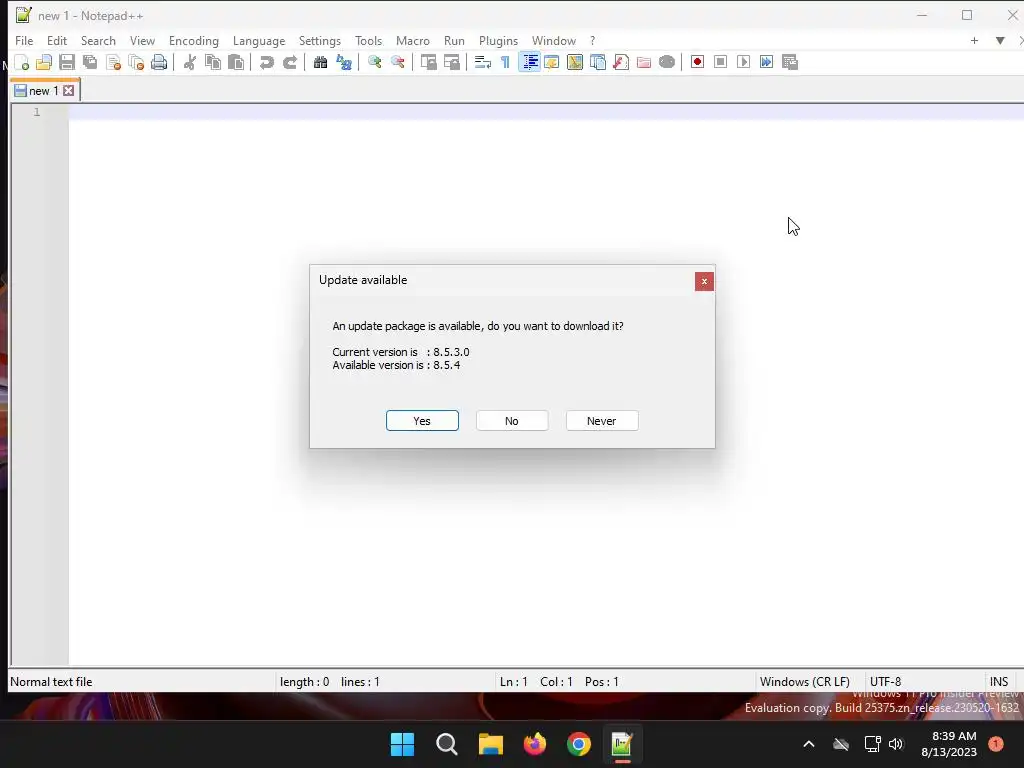Click the Playback macro icon

[x=743, y=62]
